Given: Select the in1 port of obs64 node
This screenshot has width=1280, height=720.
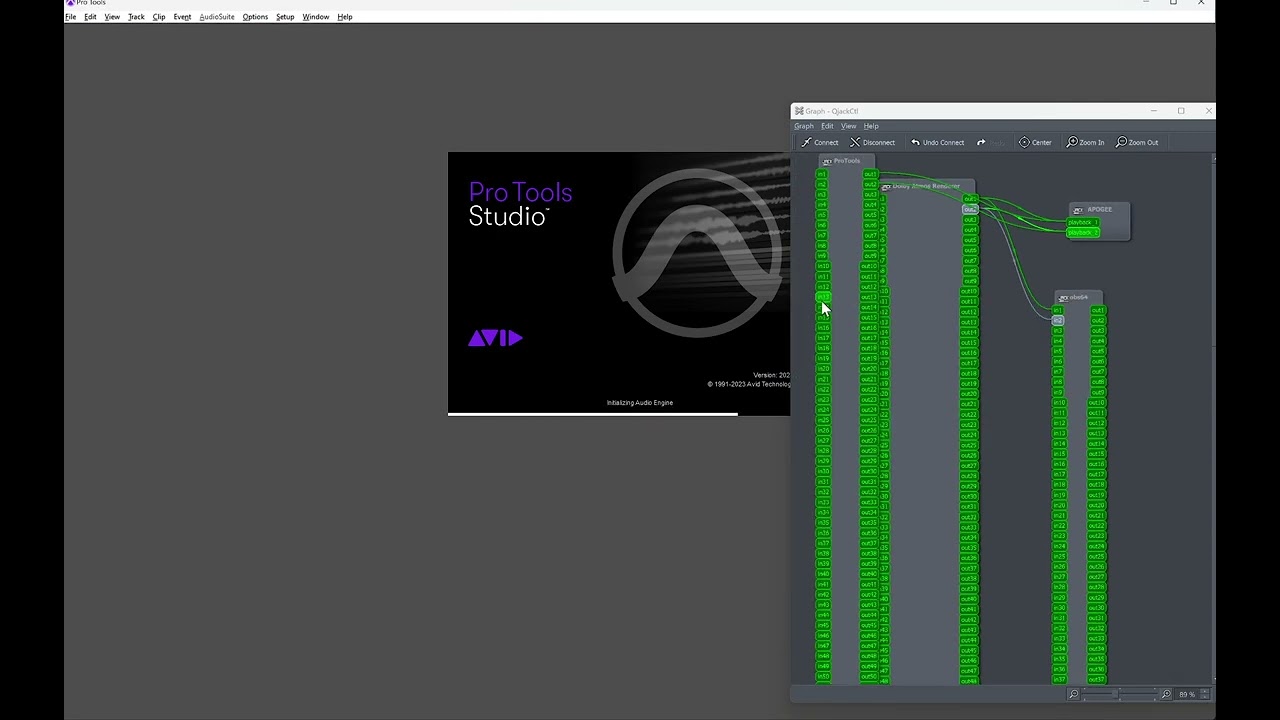Looking at the screenshot, I should (1058, 310).
